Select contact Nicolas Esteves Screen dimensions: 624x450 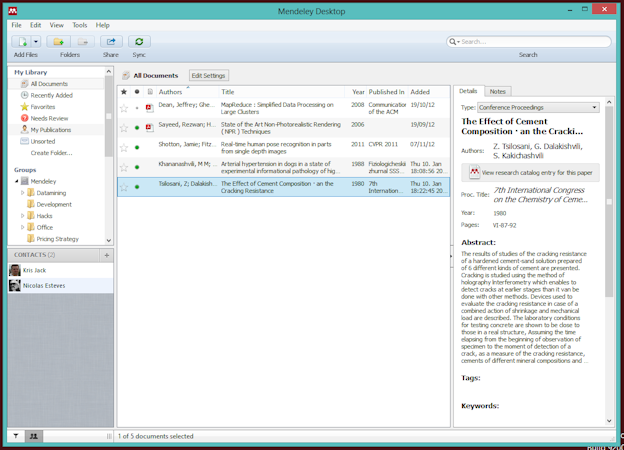(60, 286)
